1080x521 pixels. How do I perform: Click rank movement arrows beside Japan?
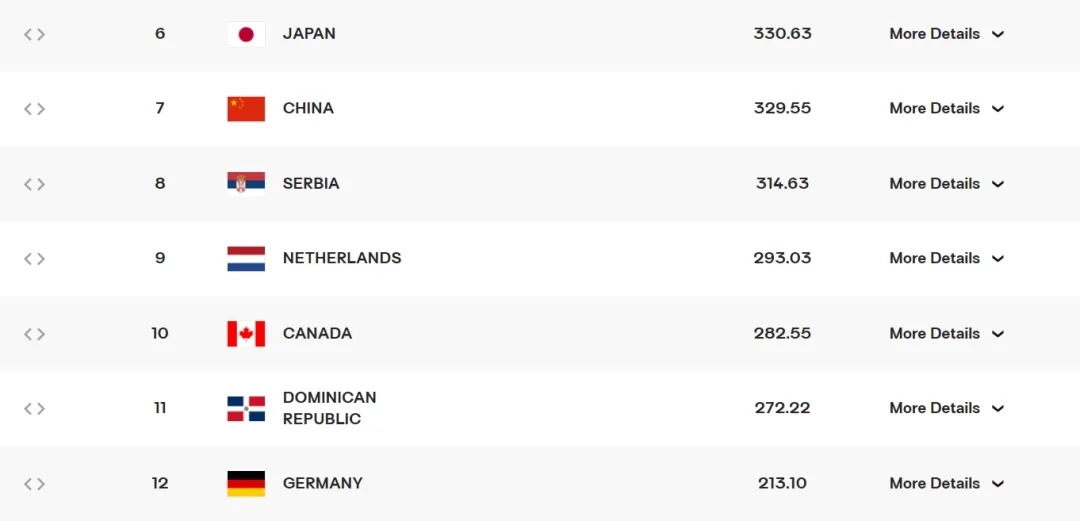[x=35, y=34]
